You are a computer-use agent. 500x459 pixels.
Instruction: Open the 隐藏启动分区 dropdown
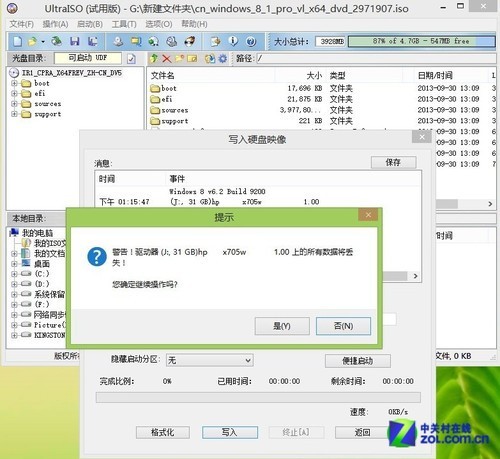209,360
